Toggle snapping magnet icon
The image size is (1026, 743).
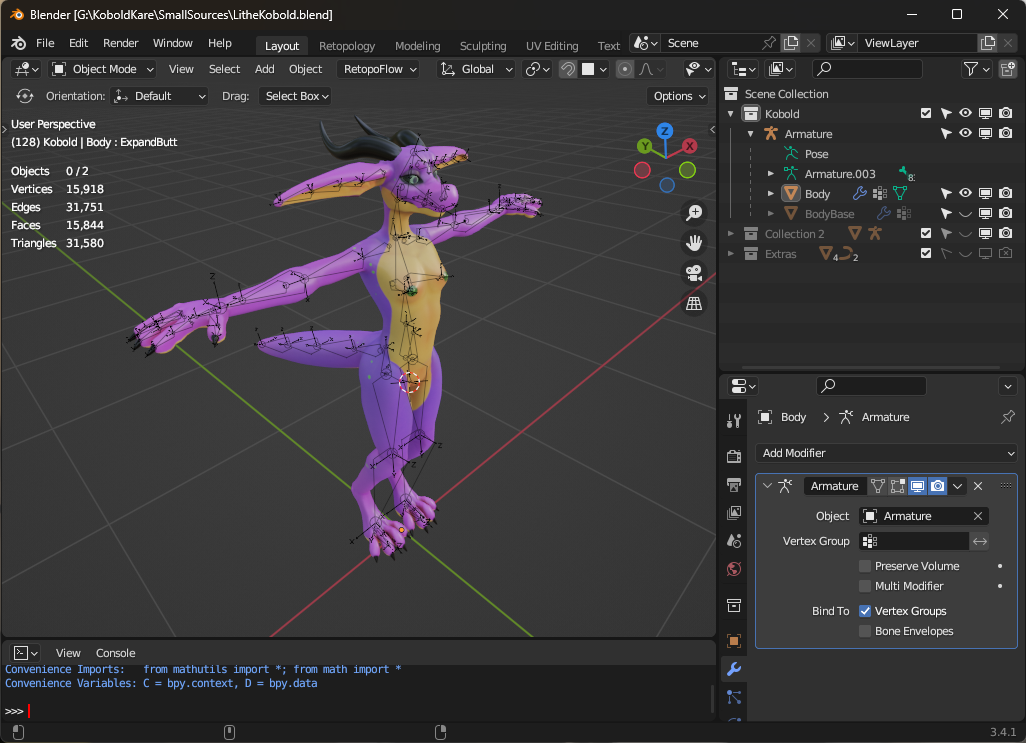click(568, 69)
